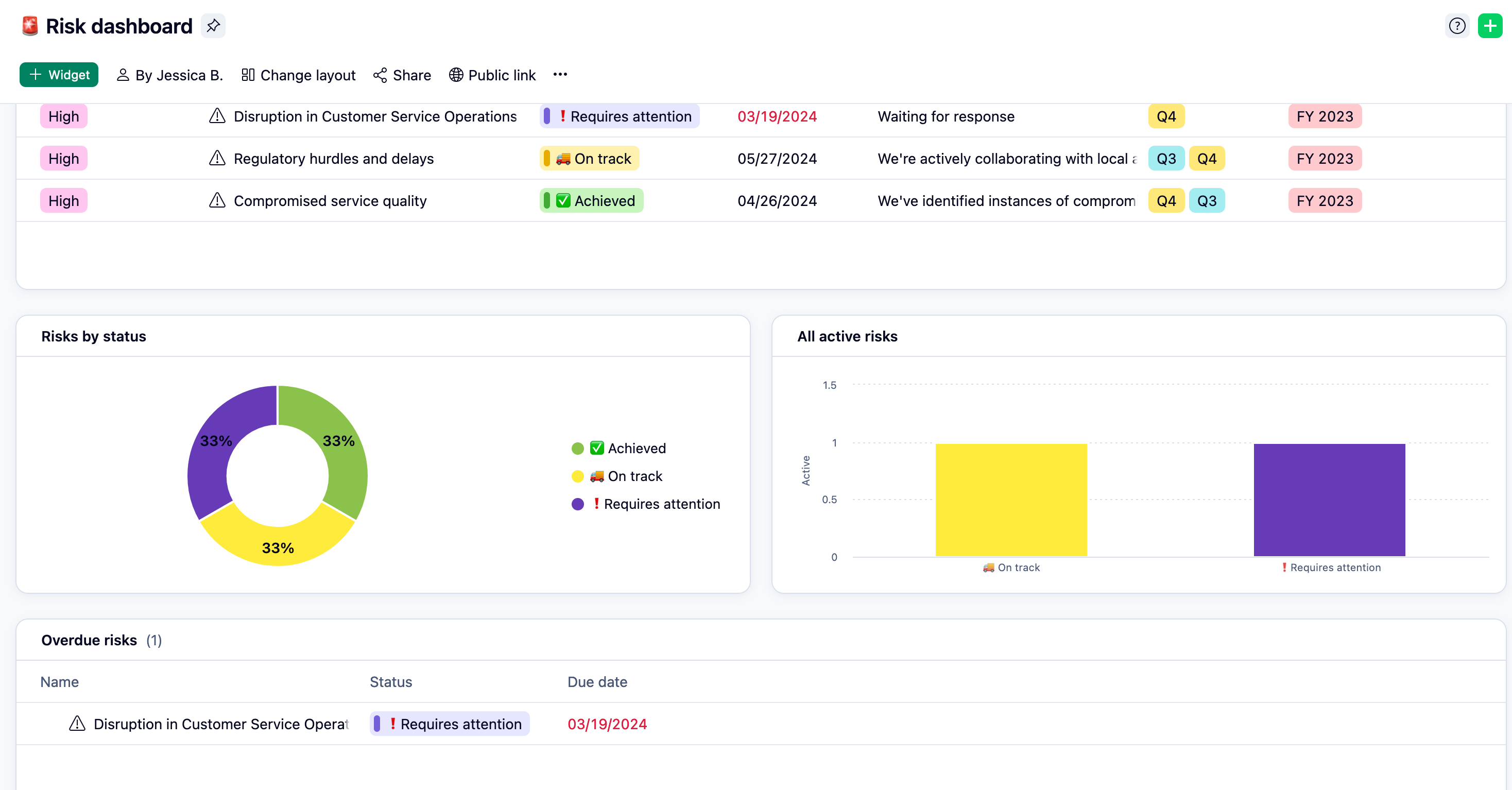Open the Achieved status dropdown
Screen dimensions: 1512x790
coord(591,201)
